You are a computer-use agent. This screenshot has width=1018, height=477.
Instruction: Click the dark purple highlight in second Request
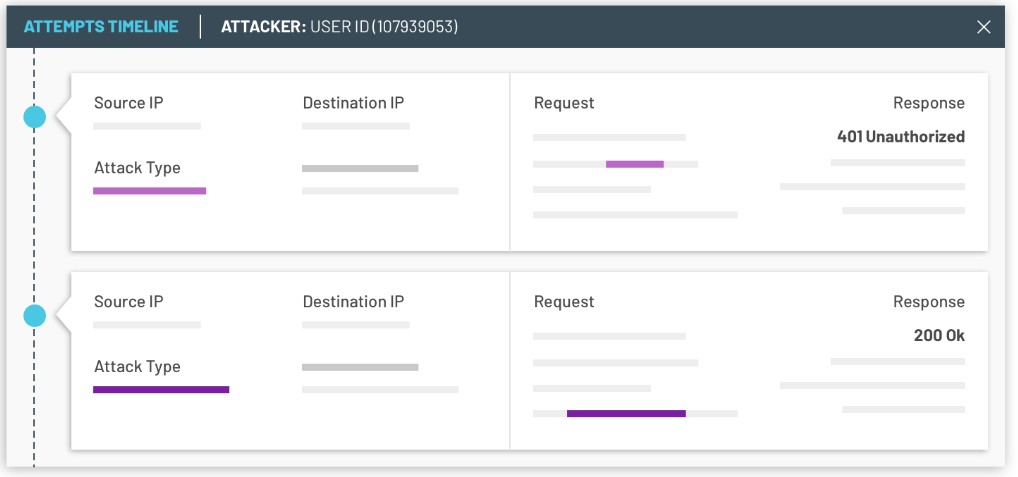click(626, 413)
